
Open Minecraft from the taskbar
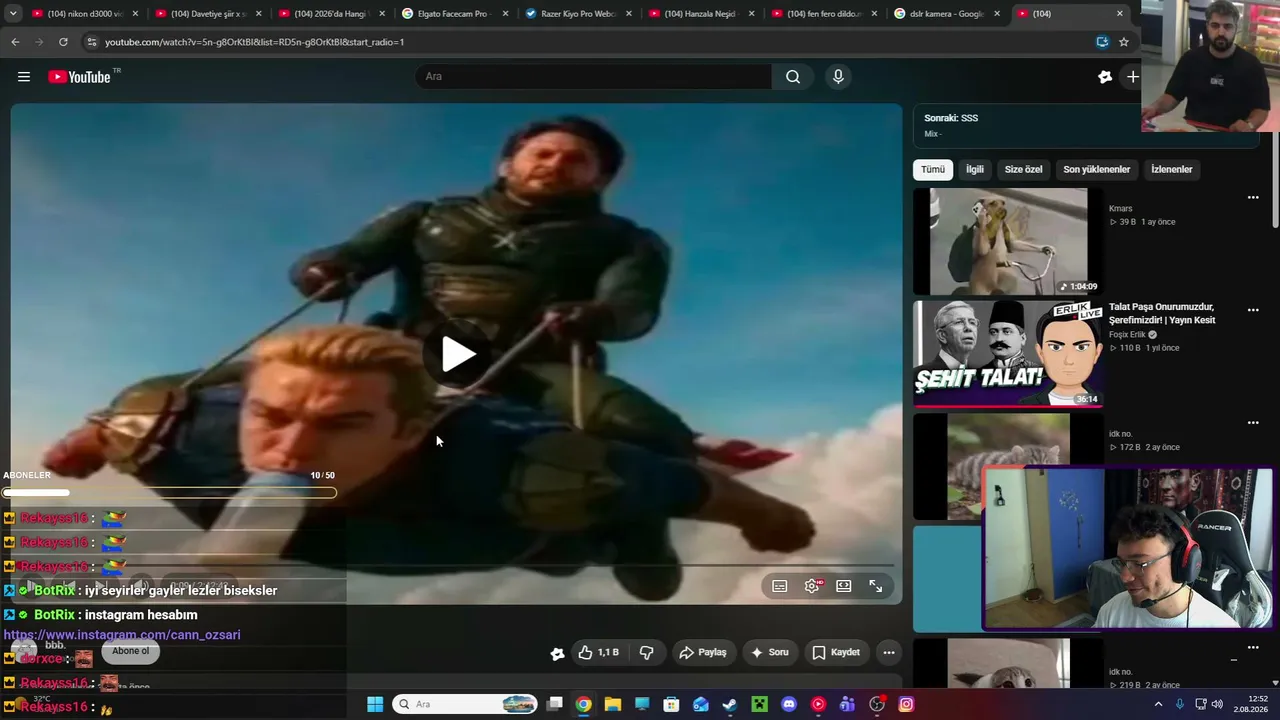760,704
